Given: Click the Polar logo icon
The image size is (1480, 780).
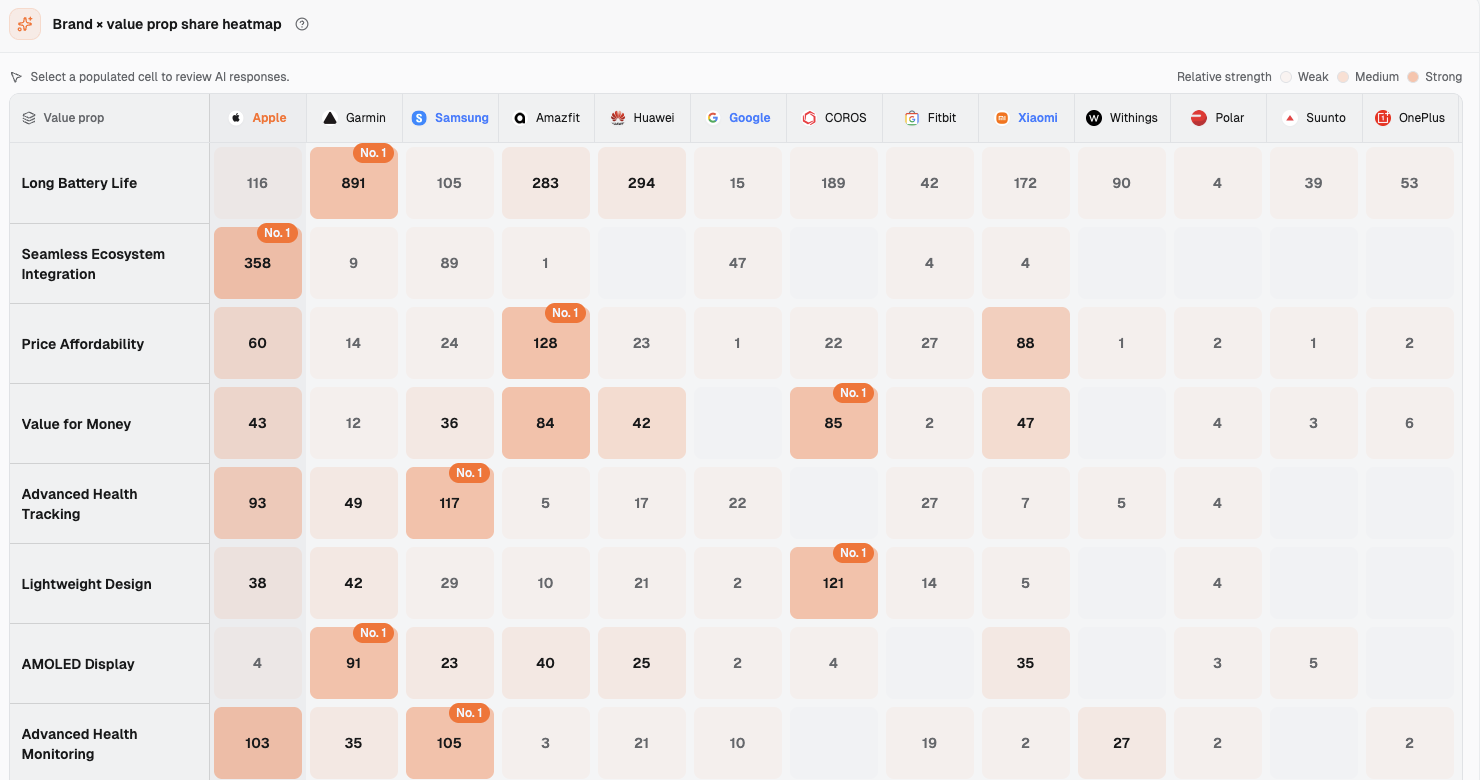Looking at the screenshot, I should (x=1199, y=118).
